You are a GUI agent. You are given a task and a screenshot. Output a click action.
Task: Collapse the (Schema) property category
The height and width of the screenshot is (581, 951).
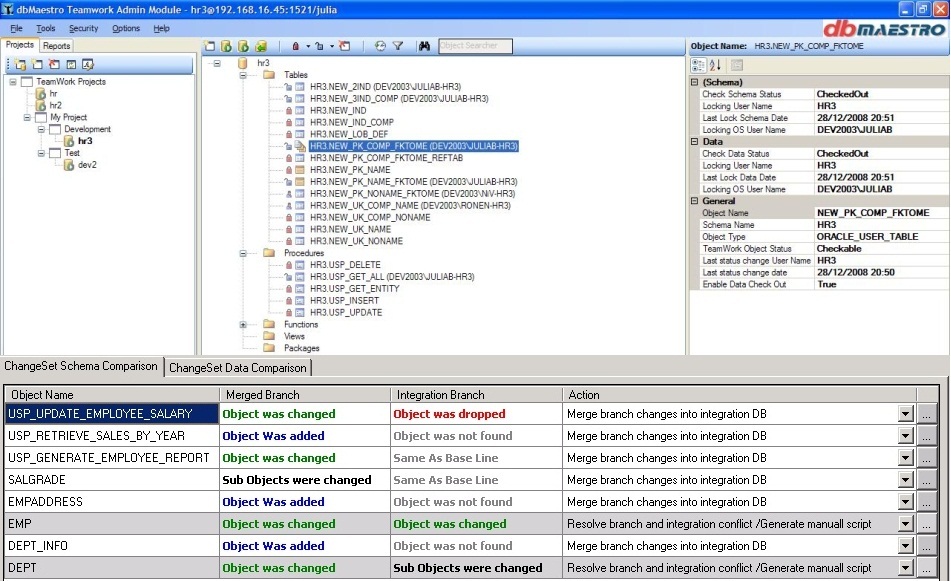696,82
